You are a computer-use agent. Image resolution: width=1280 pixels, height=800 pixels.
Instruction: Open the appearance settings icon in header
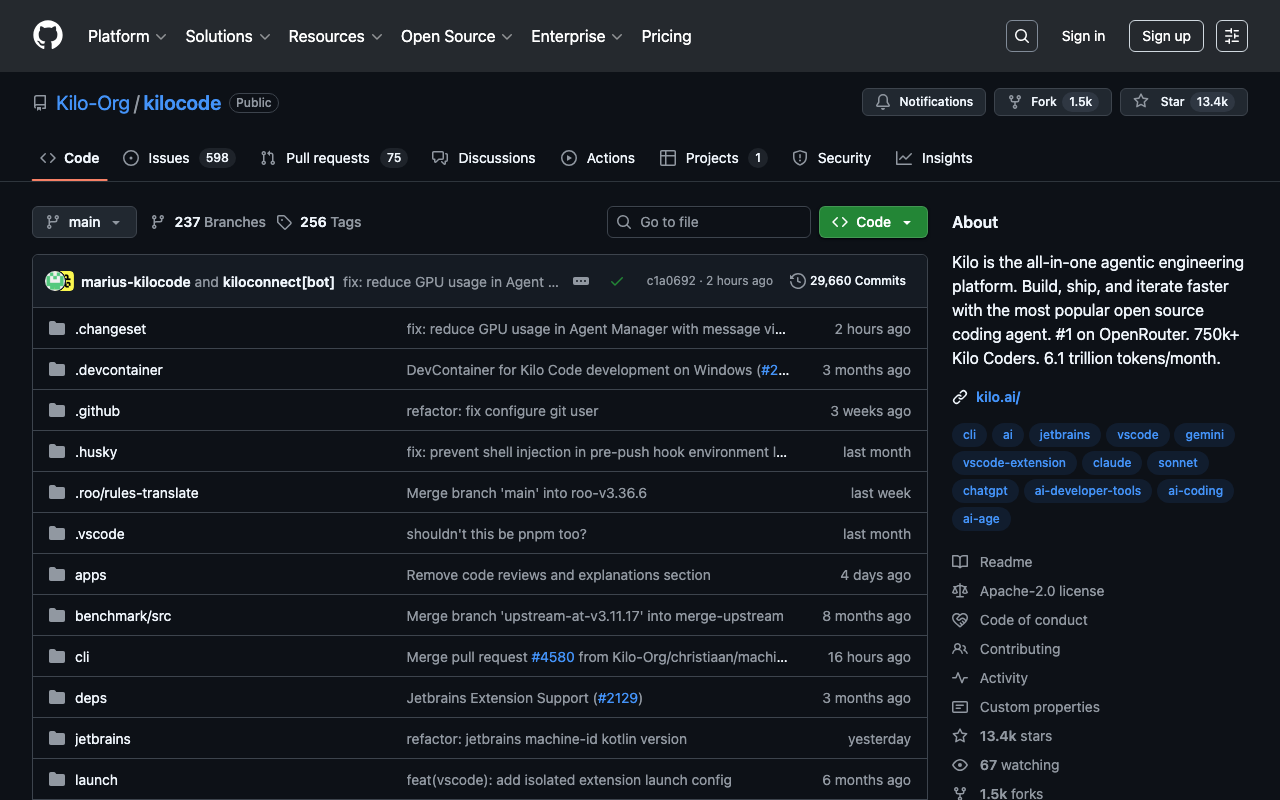click(x=1231, y=36)
